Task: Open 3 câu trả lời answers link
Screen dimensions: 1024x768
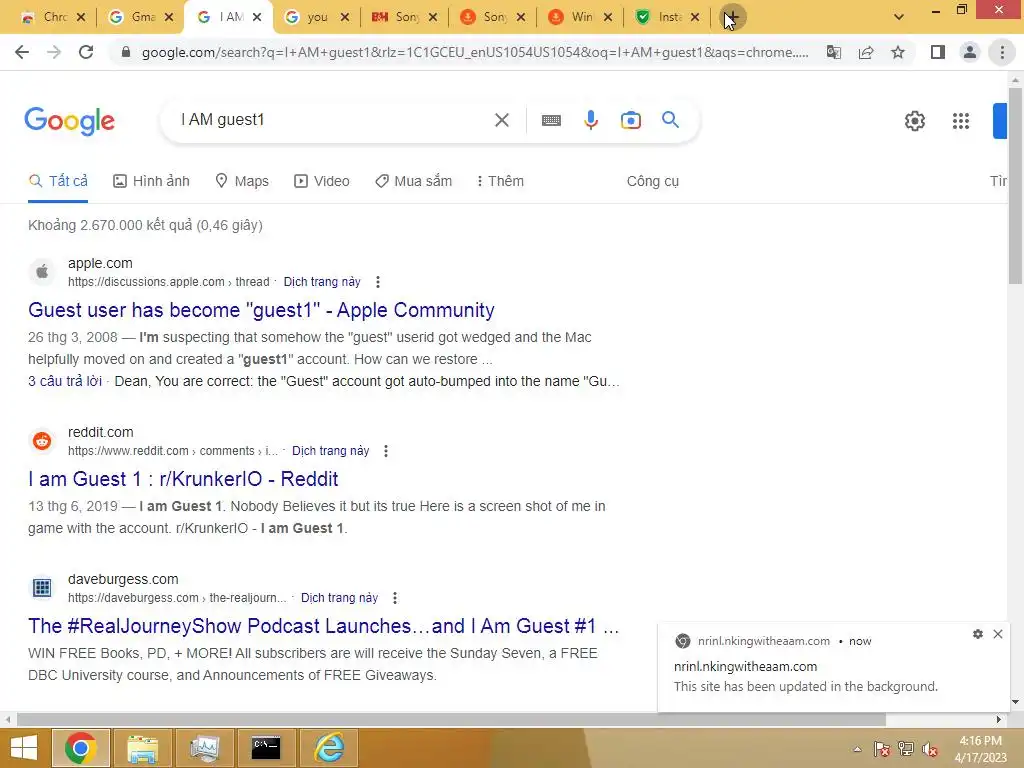Action: coord(65,381)
